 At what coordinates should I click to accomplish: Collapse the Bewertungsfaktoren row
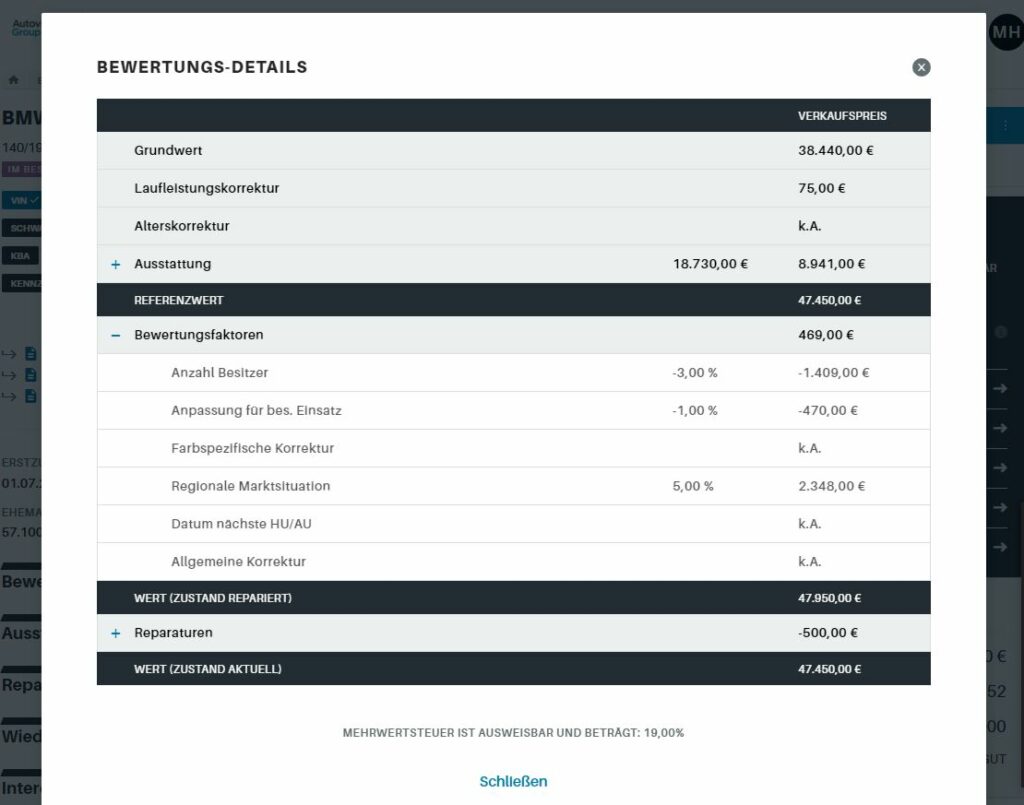(116, 335)
